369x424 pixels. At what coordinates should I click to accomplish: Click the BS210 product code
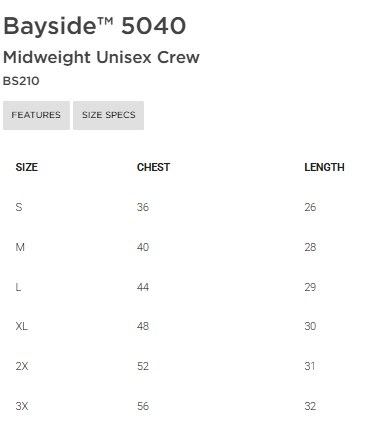21,81
